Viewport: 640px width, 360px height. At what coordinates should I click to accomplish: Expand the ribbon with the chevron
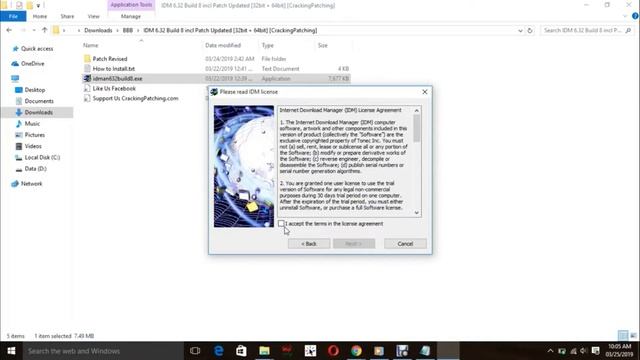[x=625, y=16]
